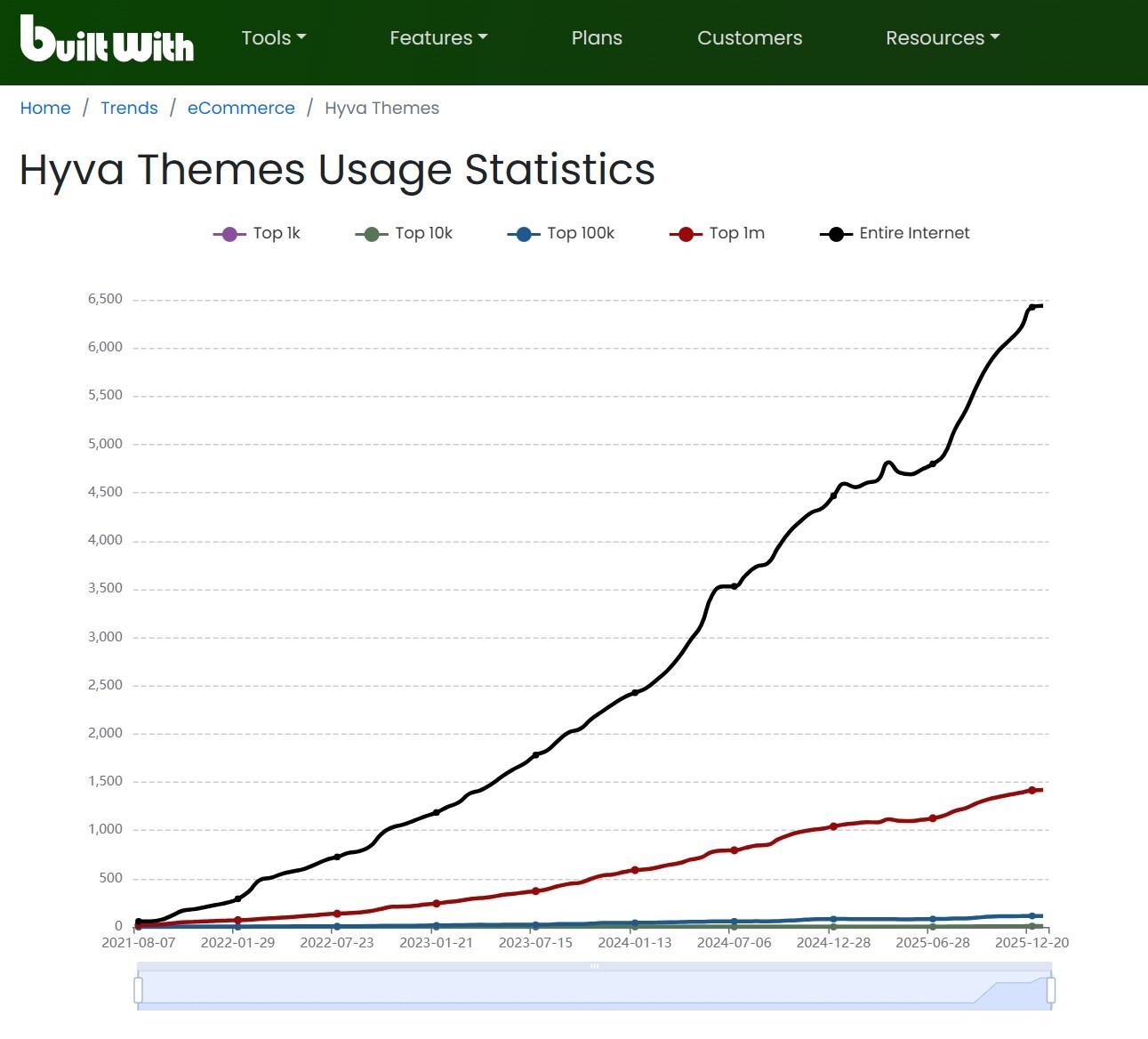1148x1039 pixels.
Task: Open the Customers page from the navbar
Action: point(750,37)
